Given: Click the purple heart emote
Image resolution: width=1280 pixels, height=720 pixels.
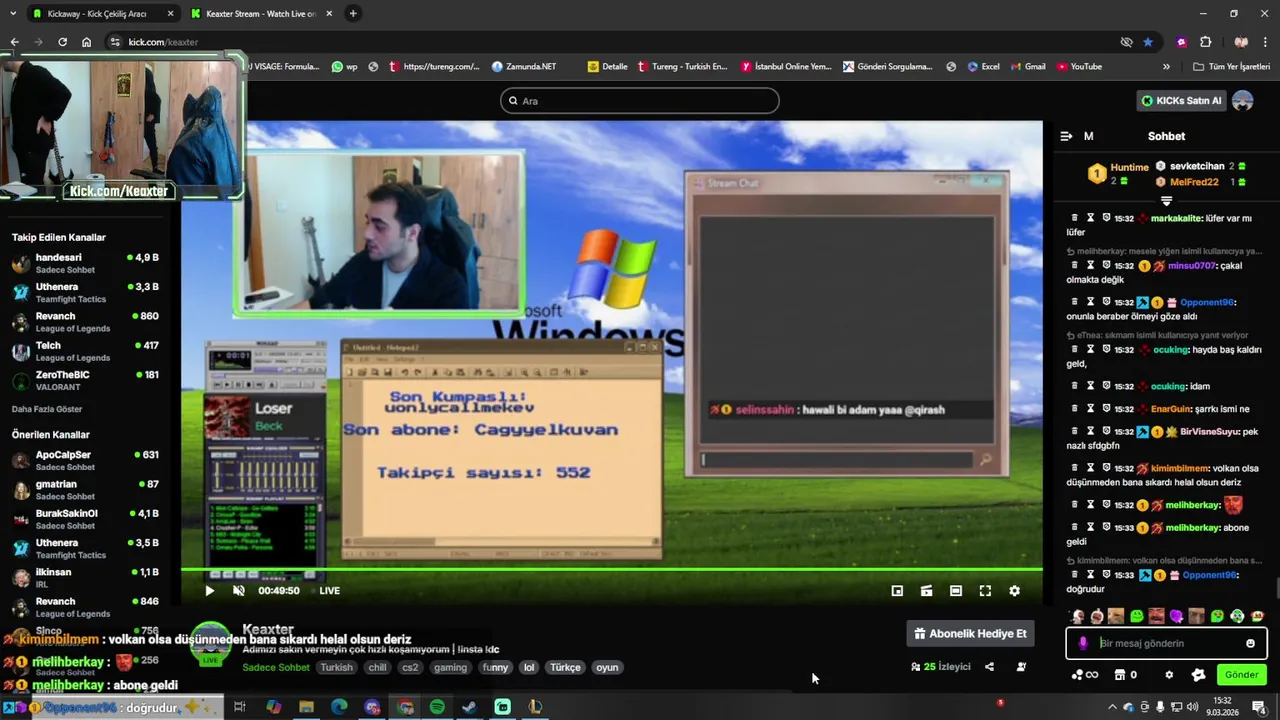Looking at the screenshot, I should click(1177, 617).
